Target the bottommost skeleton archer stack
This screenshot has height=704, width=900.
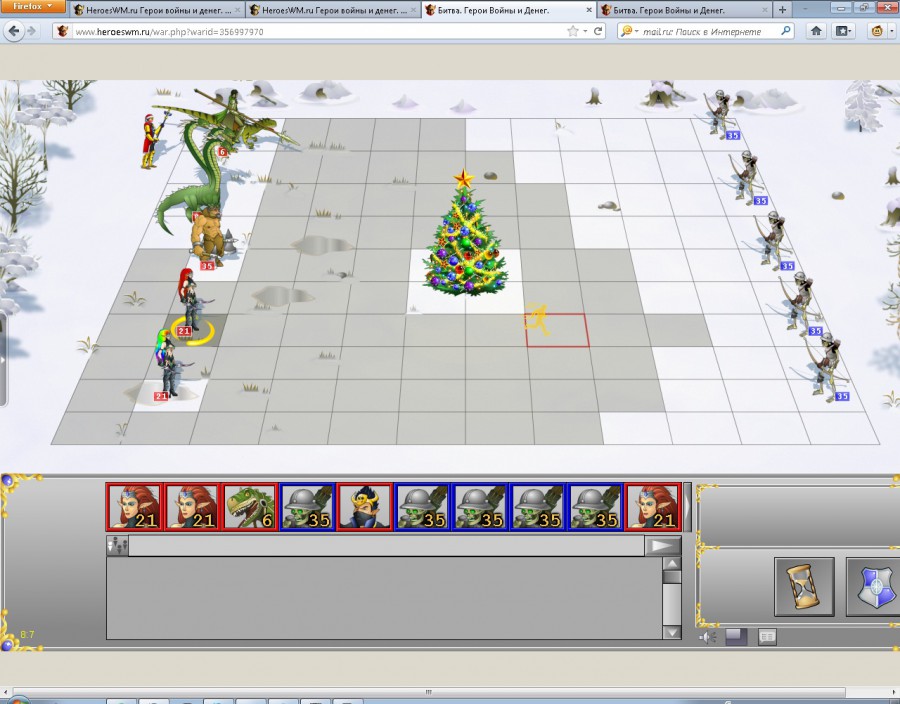827,367
